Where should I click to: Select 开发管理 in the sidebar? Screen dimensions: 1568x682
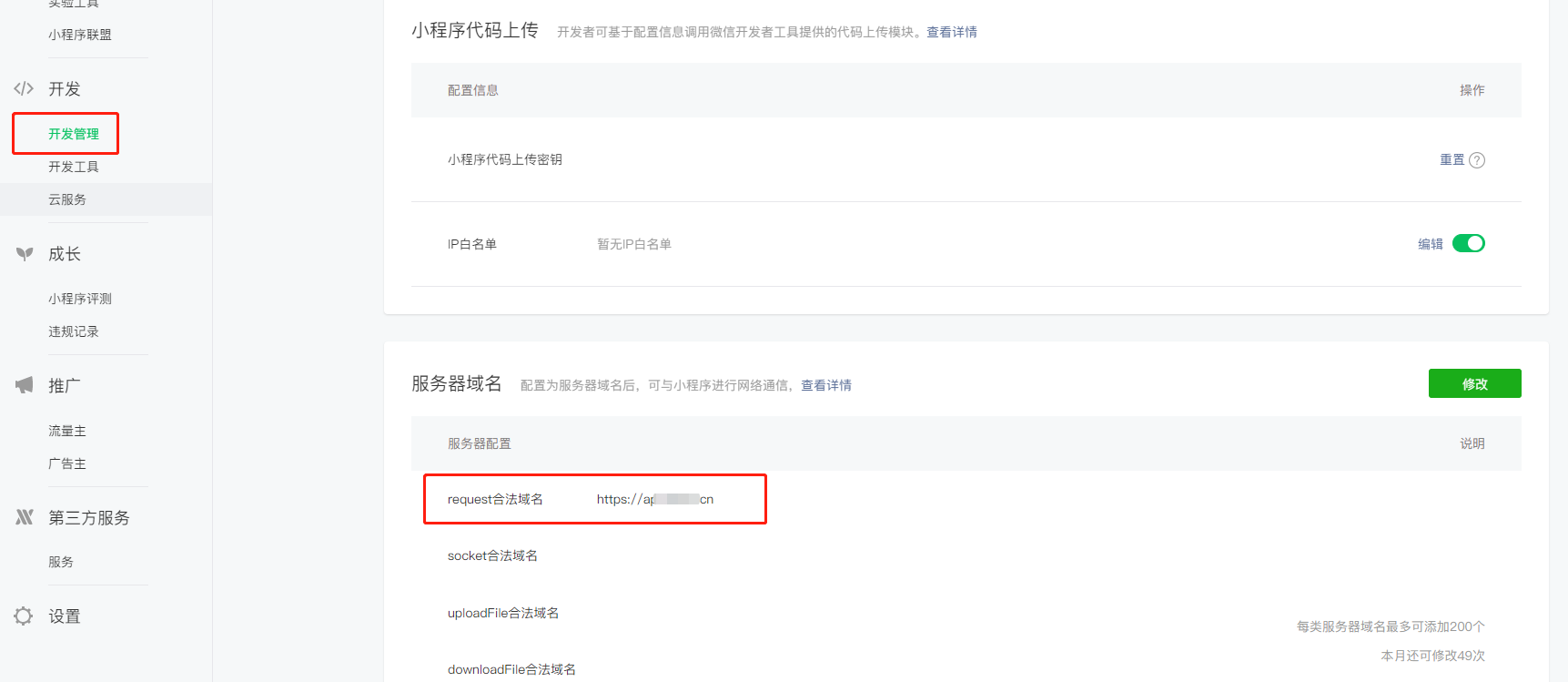click(74, 134)
